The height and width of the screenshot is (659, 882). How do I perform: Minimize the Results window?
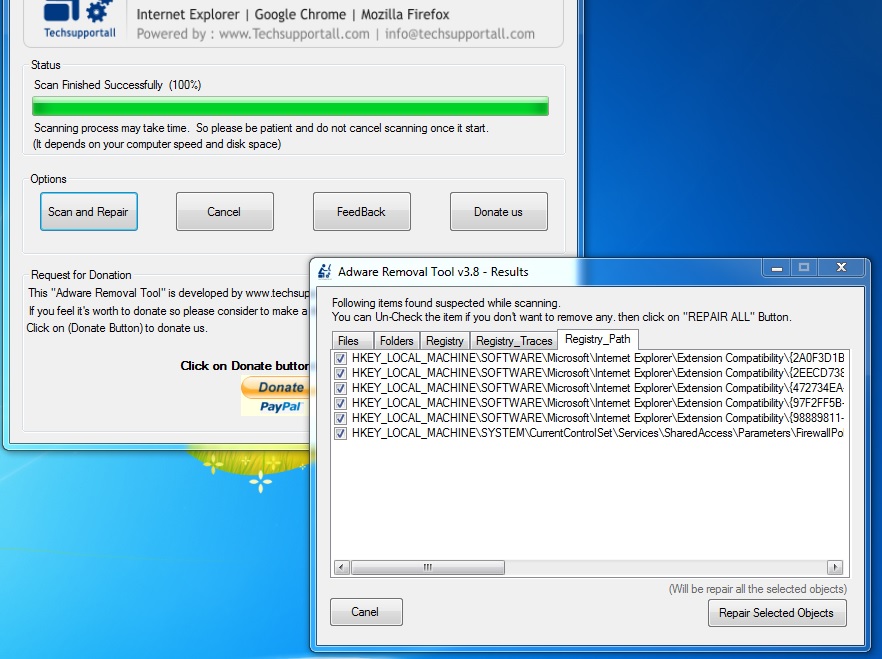point(777,268)
